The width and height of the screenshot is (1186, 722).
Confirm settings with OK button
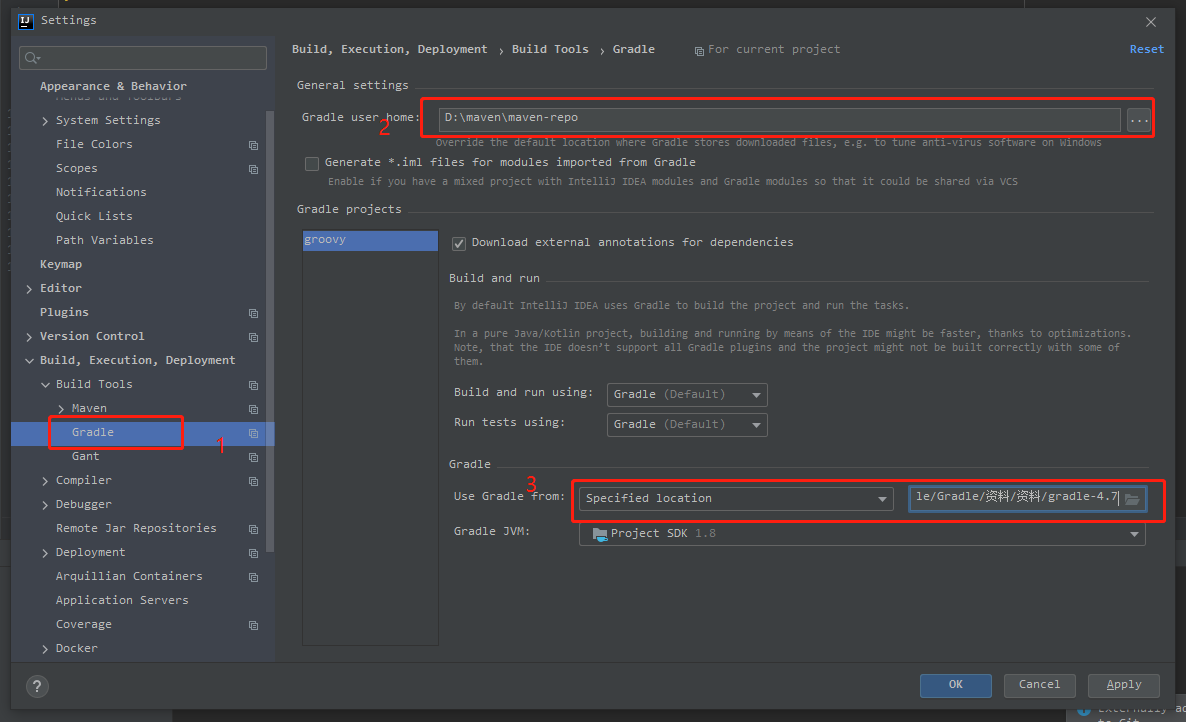click(955, 686)
